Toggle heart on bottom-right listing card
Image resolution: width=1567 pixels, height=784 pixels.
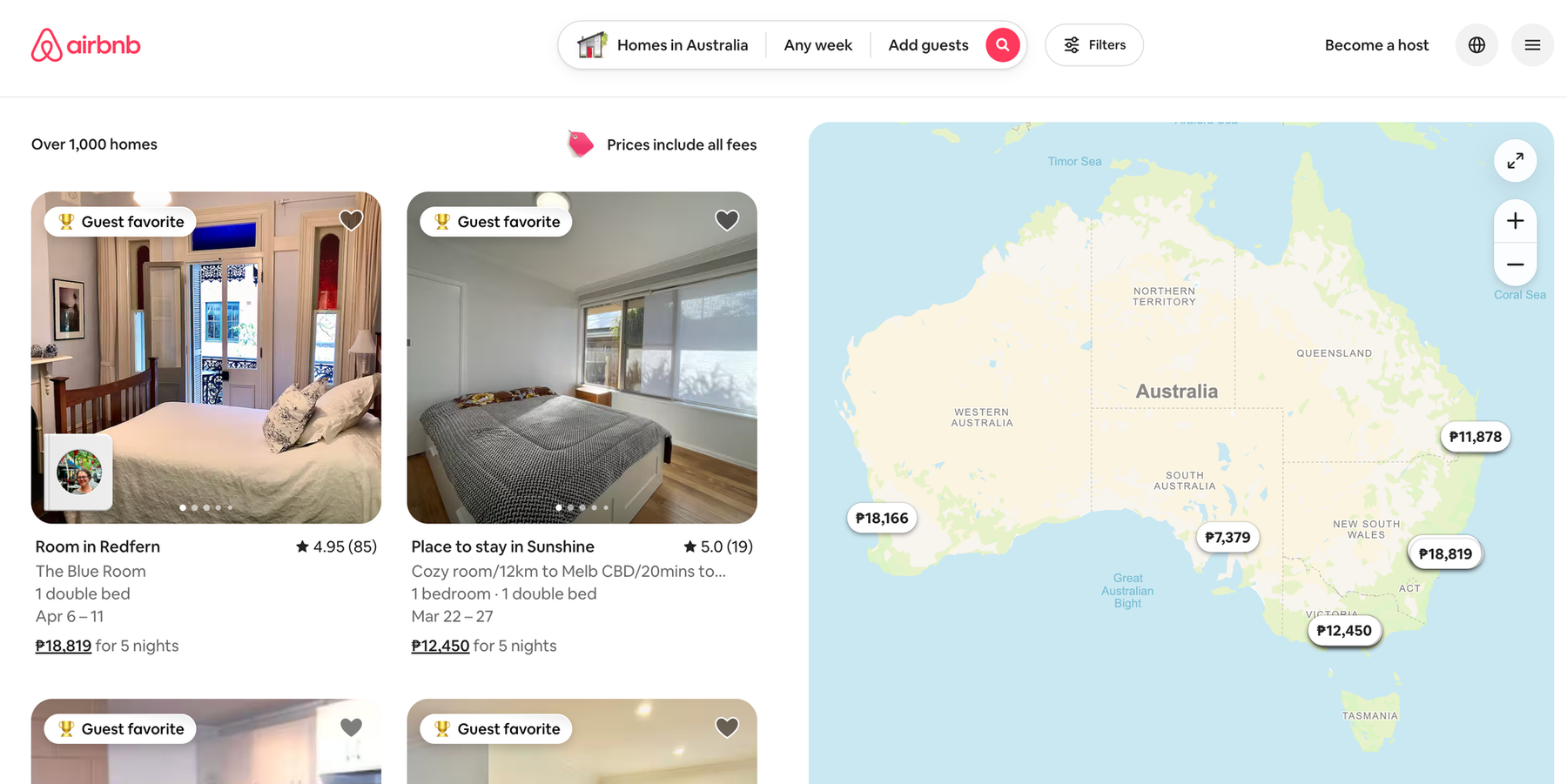(x=727, y=727)
